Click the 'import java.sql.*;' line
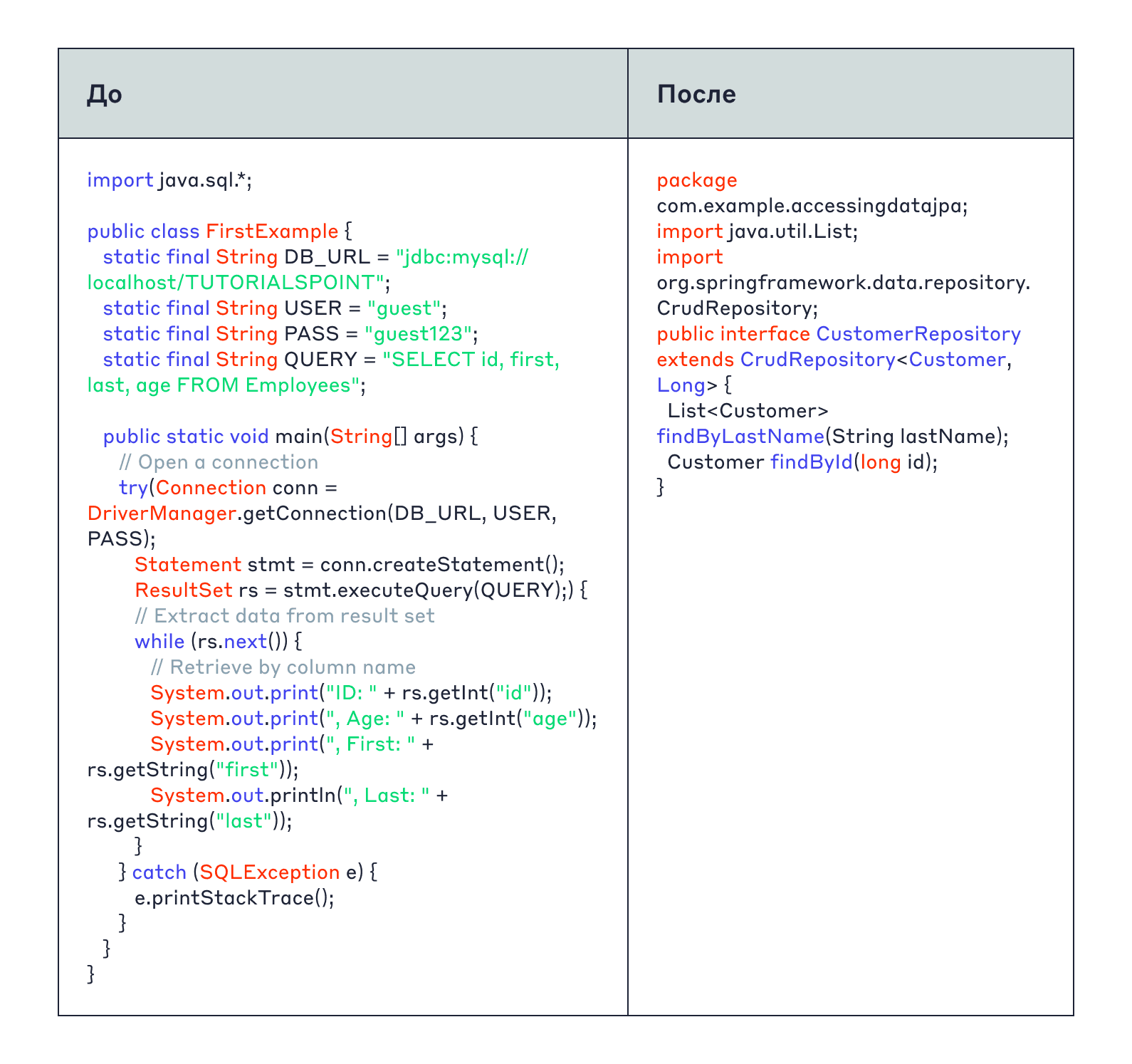The height and width of the screenshot is (1064, 1132). 169,180
